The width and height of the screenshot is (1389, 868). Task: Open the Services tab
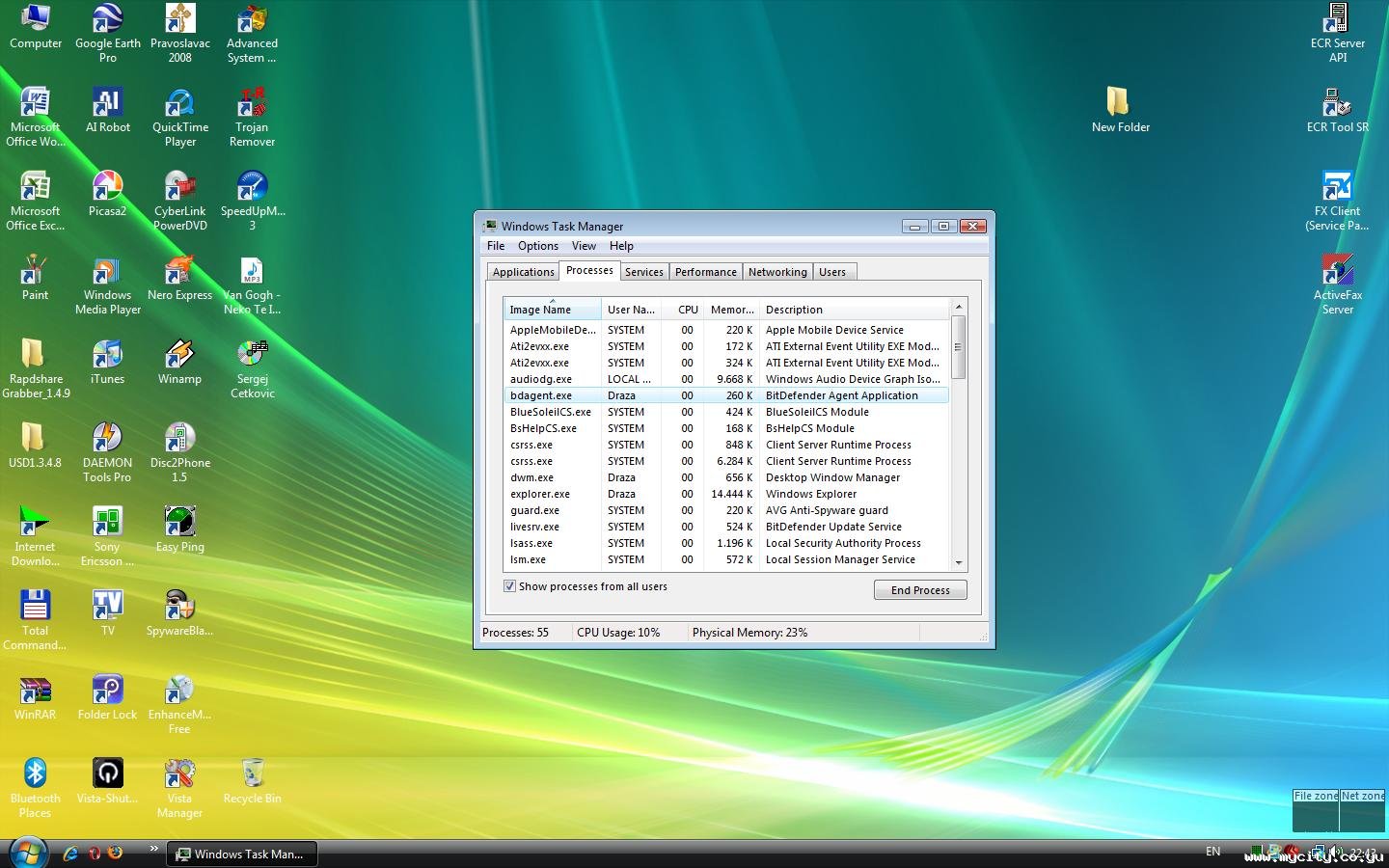(x=643, y=272)
